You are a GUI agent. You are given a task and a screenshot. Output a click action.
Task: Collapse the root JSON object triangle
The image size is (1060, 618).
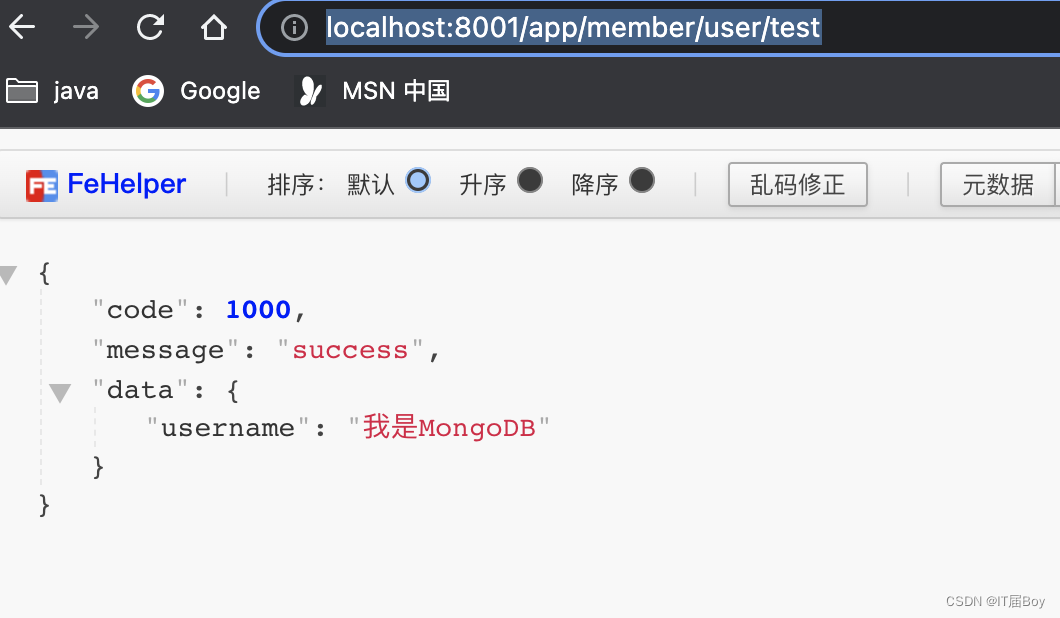click(7, 275)
